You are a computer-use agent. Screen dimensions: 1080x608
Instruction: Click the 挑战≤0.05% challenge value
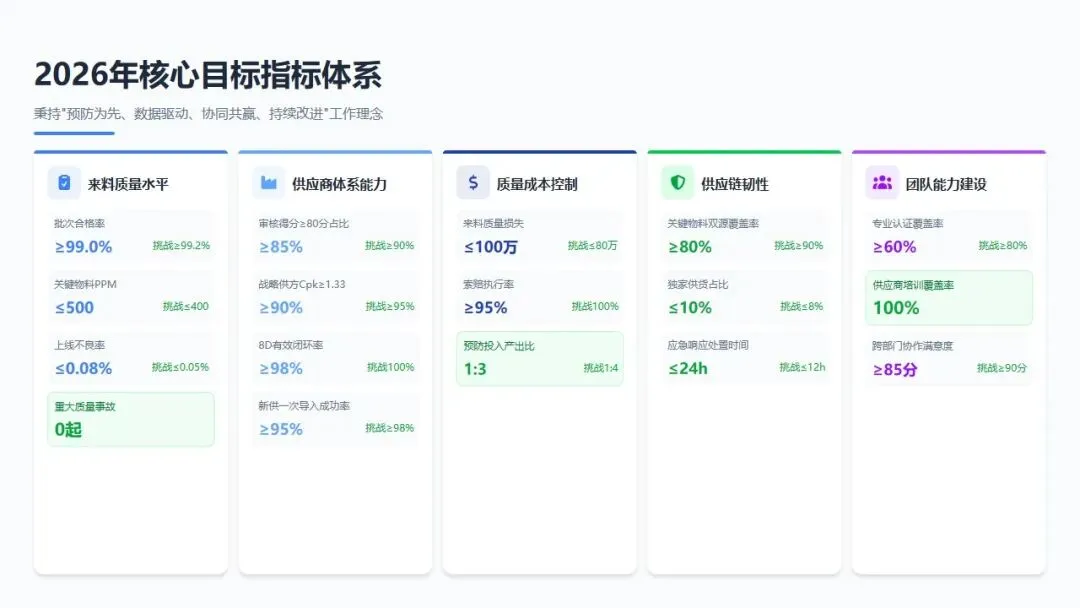180,367
